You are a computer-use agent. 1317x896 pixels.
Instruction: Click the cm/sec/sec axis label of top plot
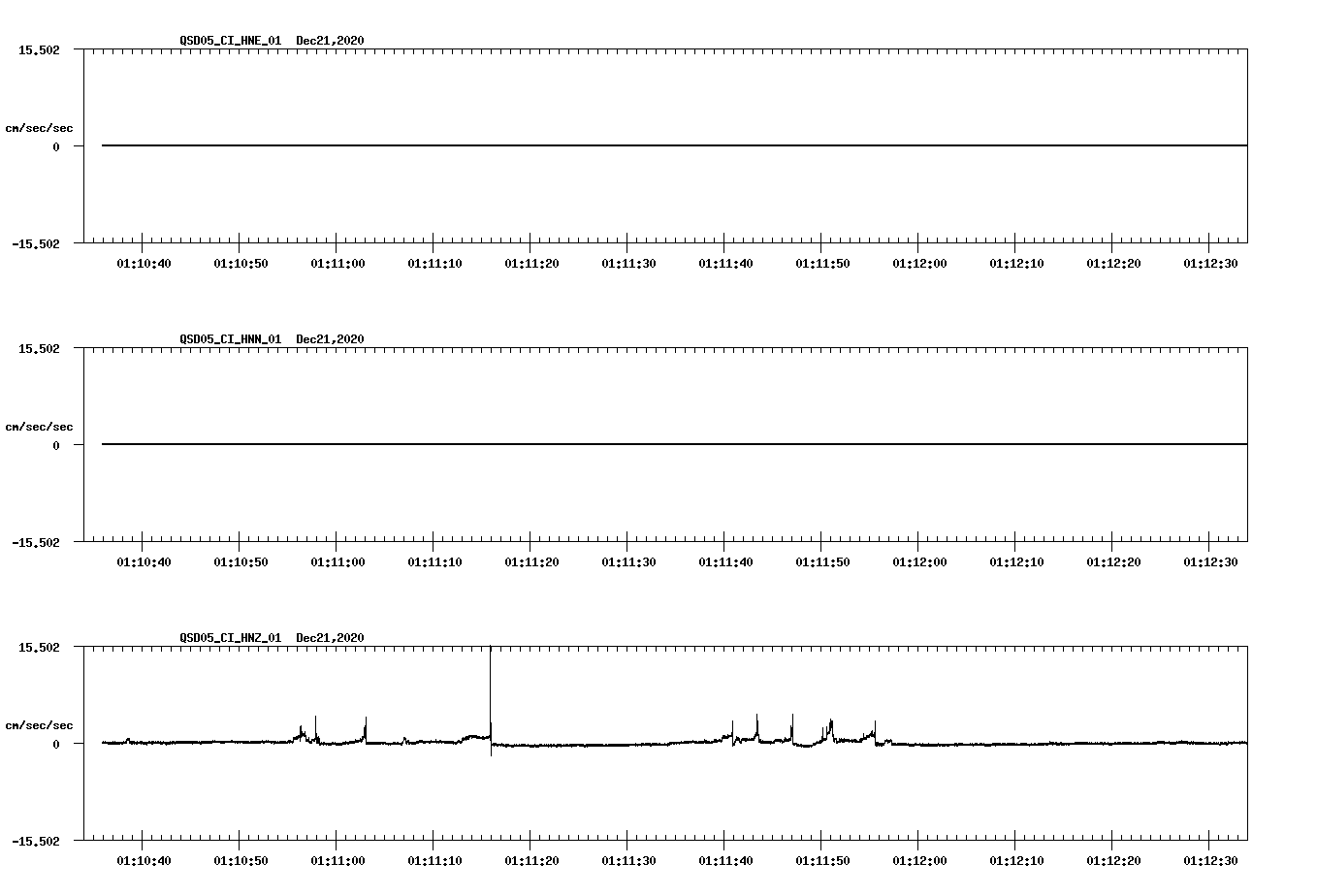(40, 127)
